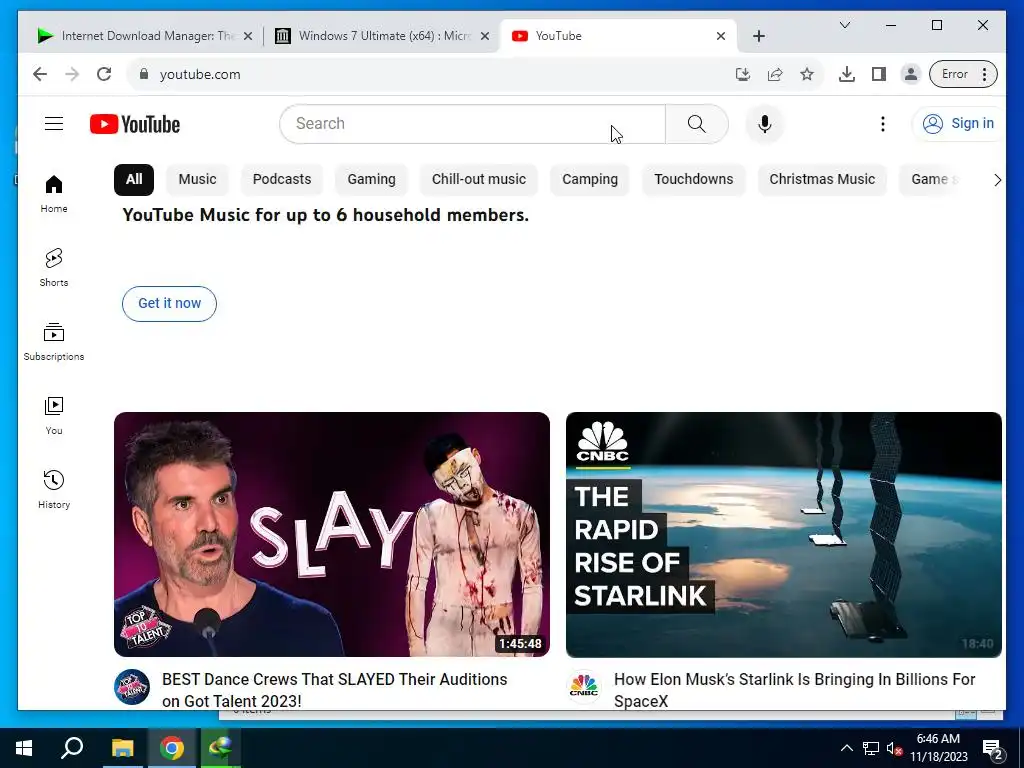The height and width of the screenshot is (768, 1024).
Task: Open Shorts in the sidebar
Action: pyautogui.click(x=54, y=268)
